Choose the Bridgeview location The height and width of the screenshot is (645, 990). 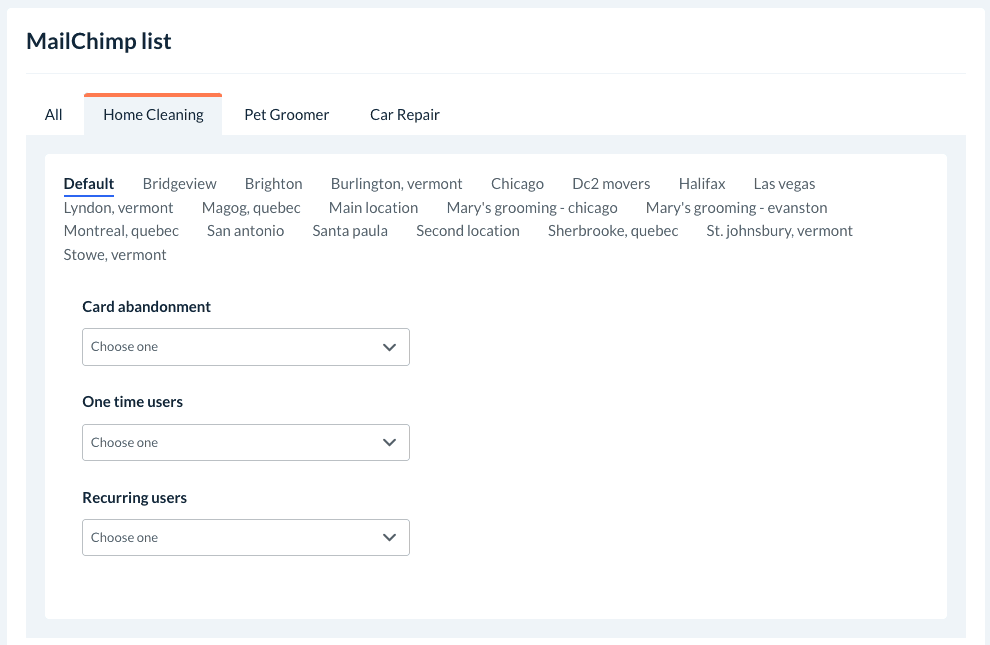(180, 184)
